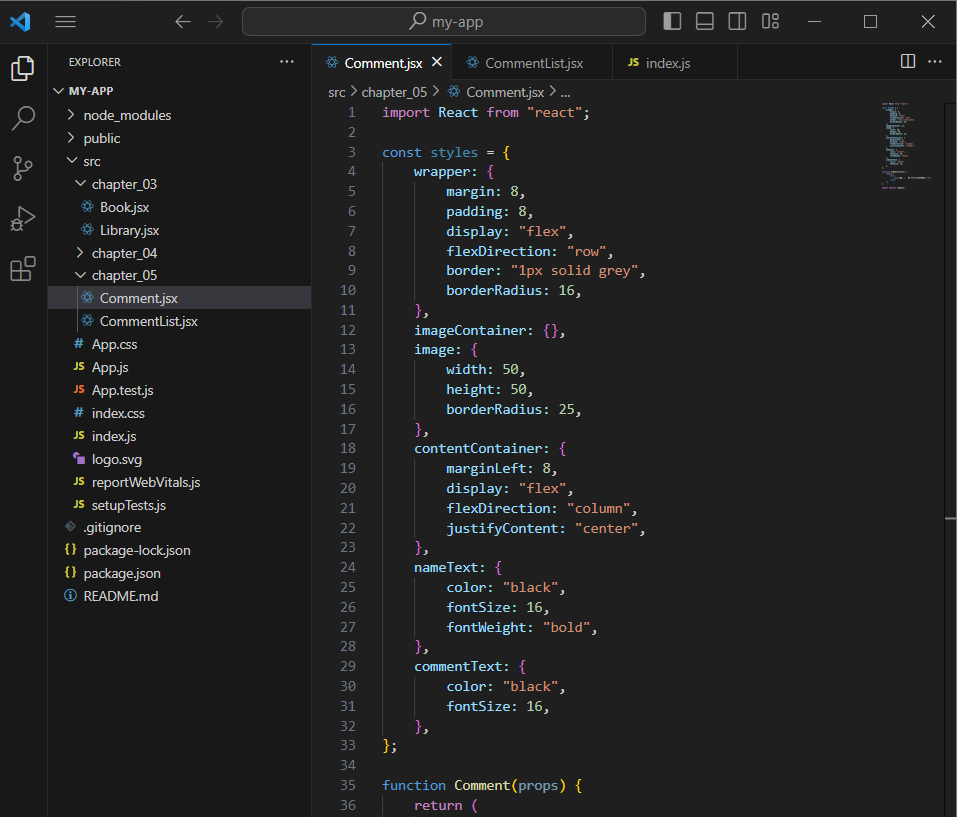This screenshot has width=957, height=817.
Task: Expand the chapter_04 folder
Action: [123, 253]
